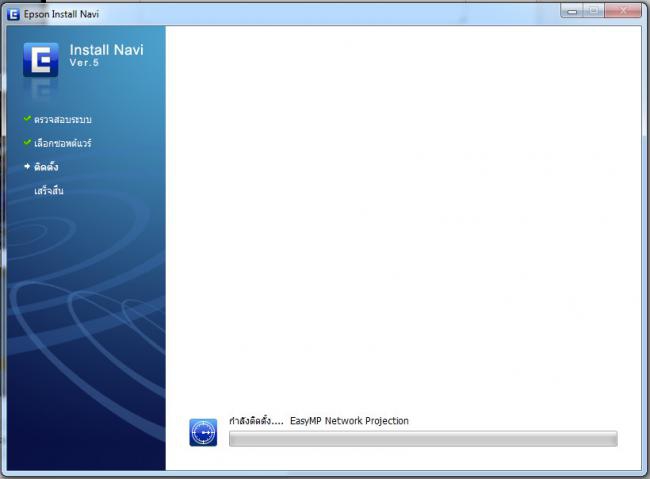
Task: Click the EasyMP Network Projection icon
Action: click(x=203, y=433)
